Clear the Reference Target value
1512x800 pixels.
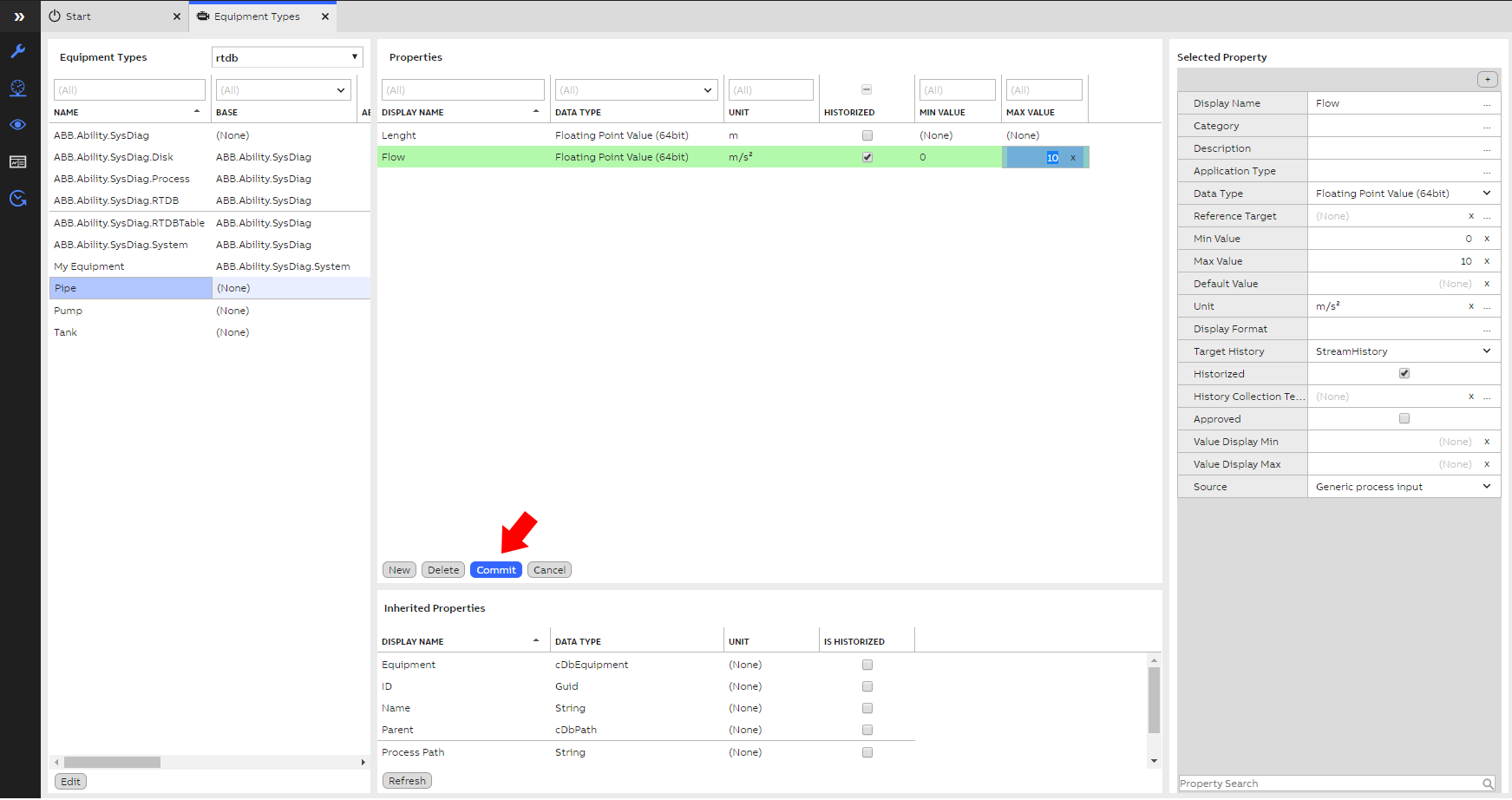pyautogui.click(x=1471, y=216)
